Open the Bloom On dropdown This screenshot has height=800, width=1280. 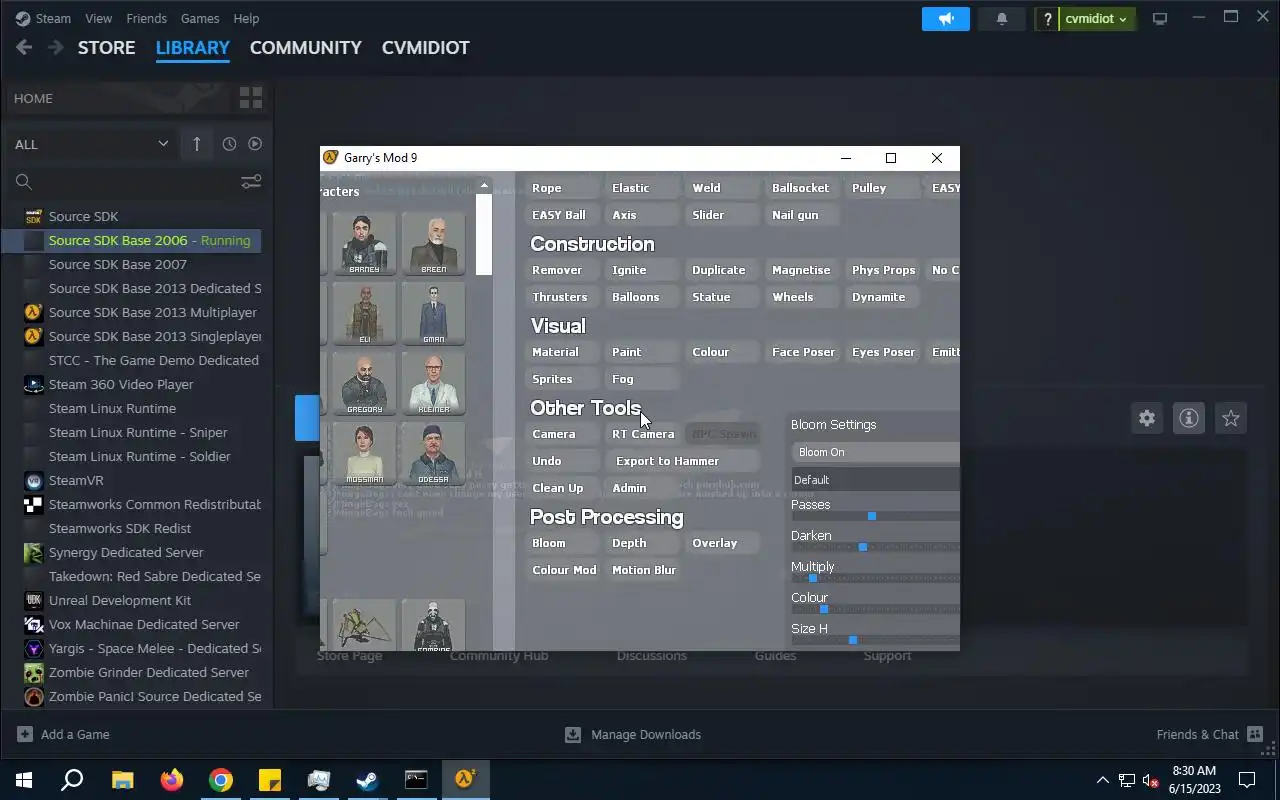tap(875, 452)
